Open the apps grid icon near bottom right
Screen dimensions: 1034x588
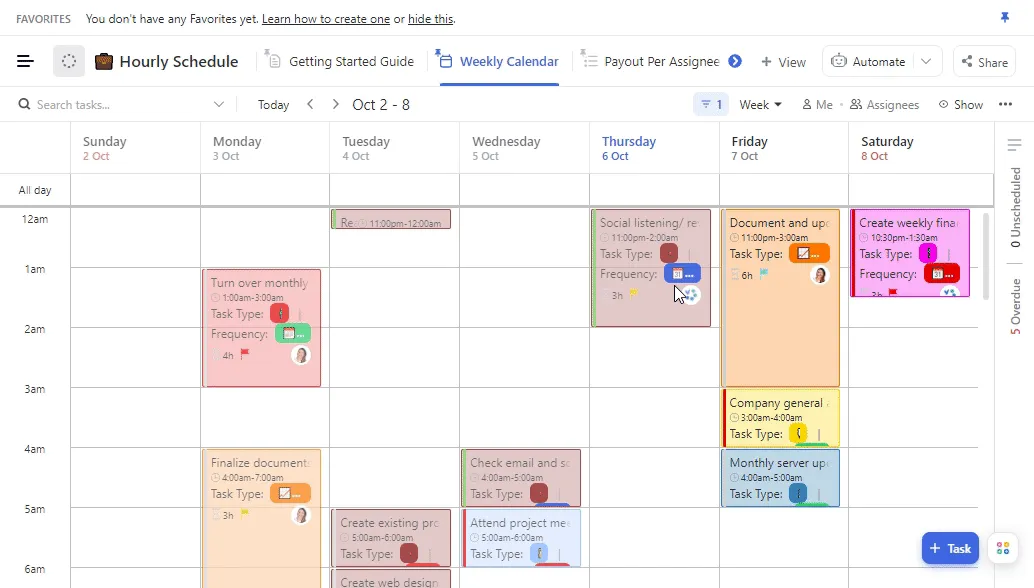1003,548
